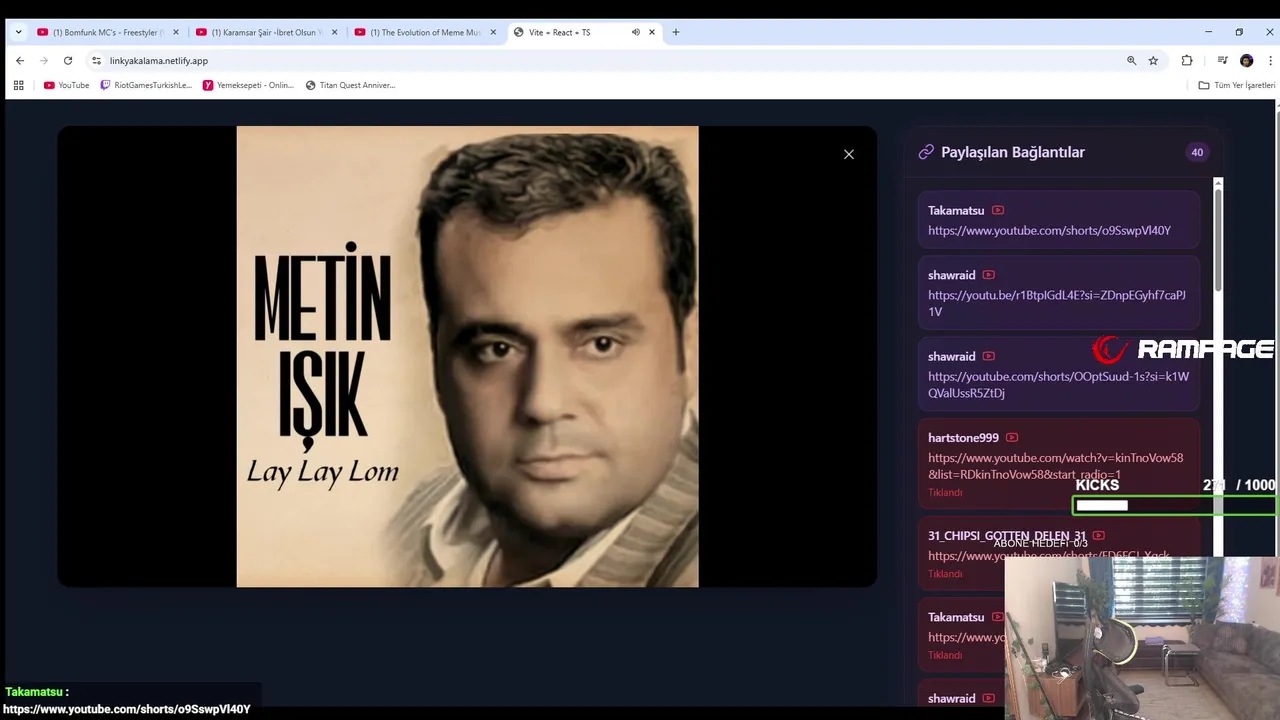Click Tıklandı label under hartstone999's link

[x=945, y=492]
